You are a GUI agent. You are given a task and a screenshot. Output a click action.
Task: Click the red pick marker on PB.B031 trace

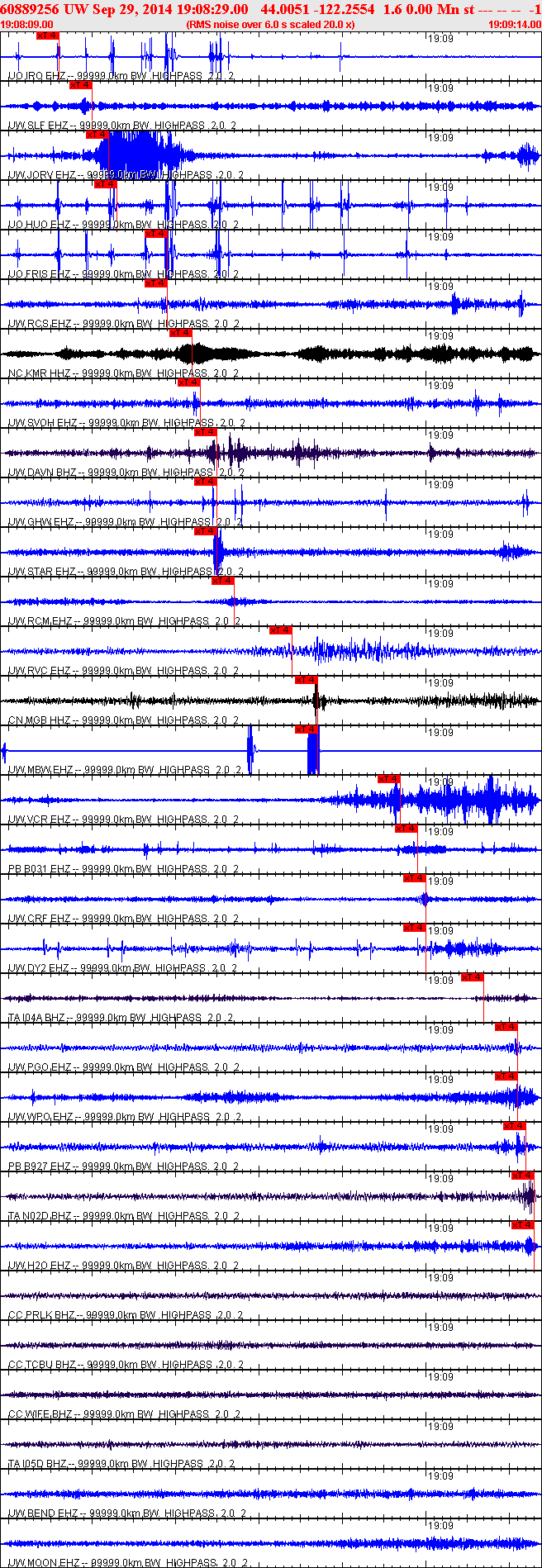click(x=406, y=829)
